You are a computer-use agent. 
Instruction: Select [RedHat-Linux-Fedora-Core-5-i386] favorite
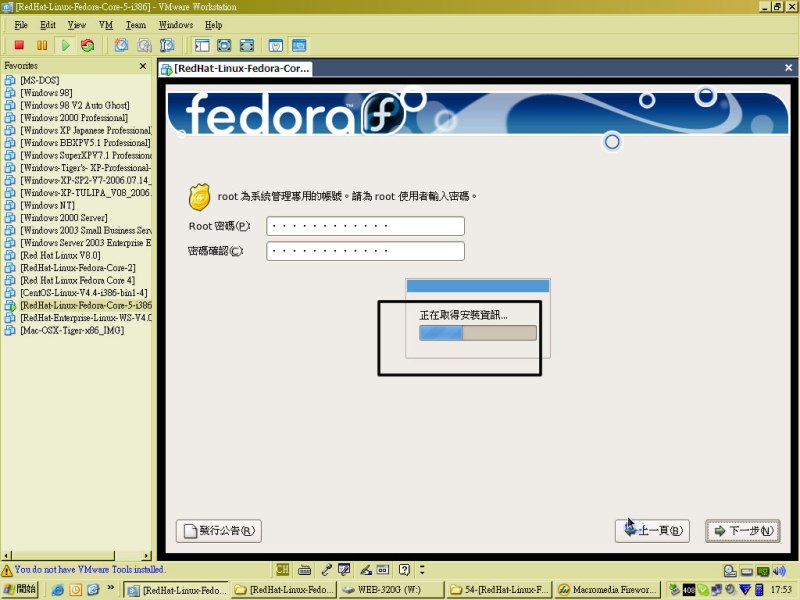[x=79, y=305]
